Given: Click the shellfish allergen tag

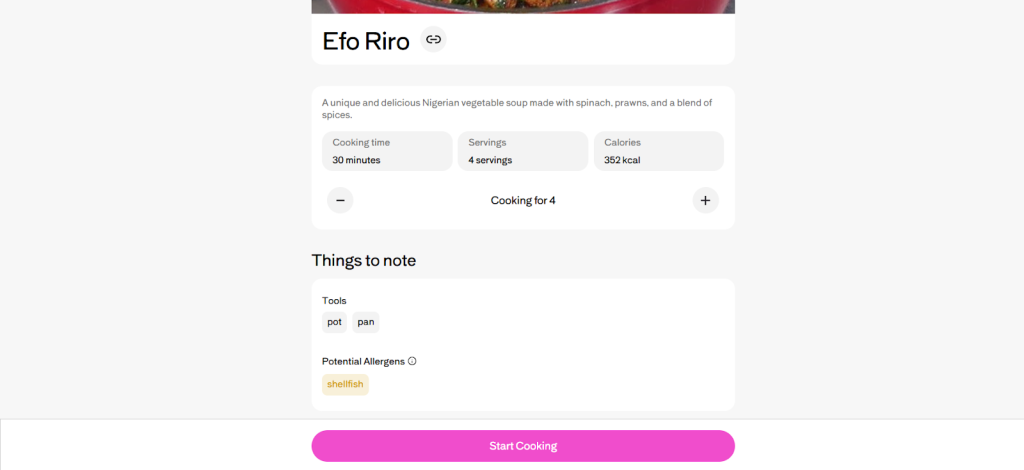Looking at the screenshot, I should [x=345, y=384].
